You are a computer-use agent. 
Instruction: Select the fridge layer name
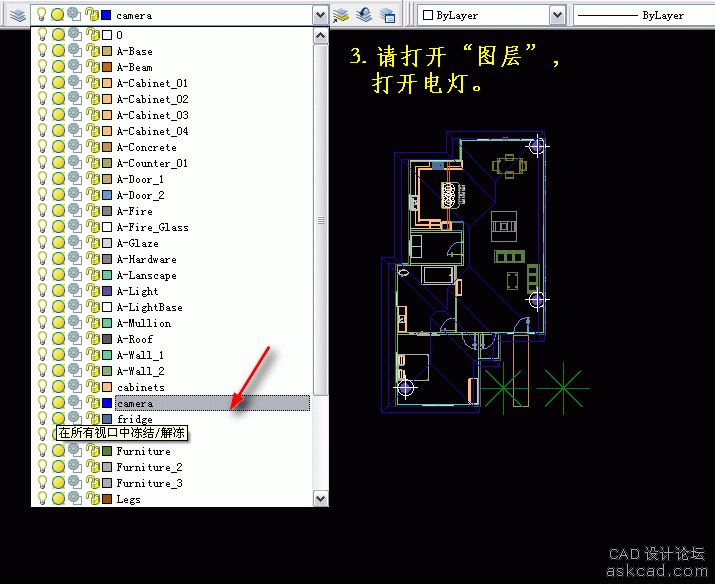pyautogui.click(x=135, y=419)
